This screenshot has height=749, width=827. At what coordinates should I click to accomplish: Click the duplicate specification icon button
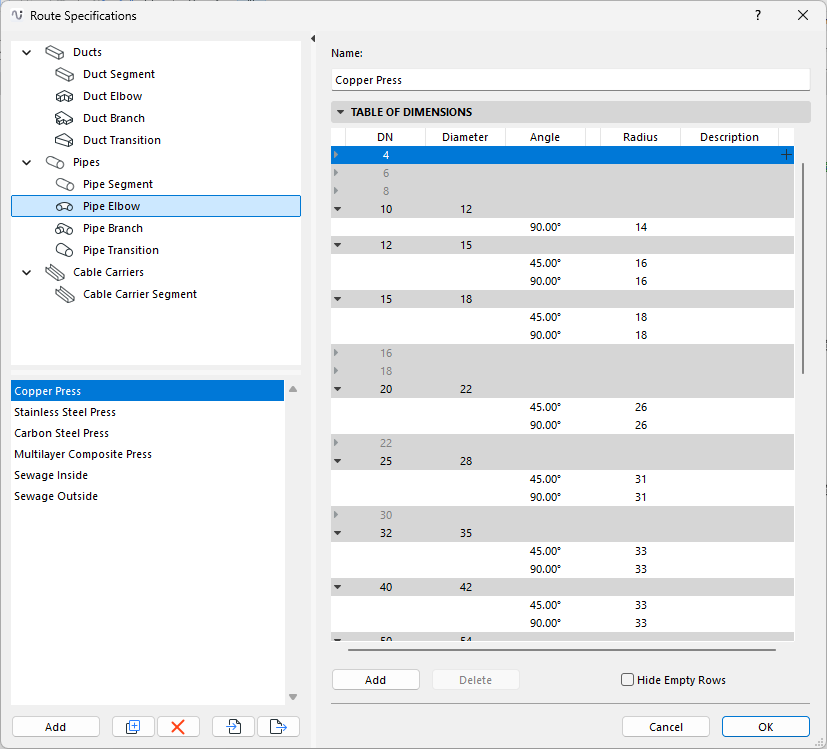pyautogui.click(x=133, y=727)
